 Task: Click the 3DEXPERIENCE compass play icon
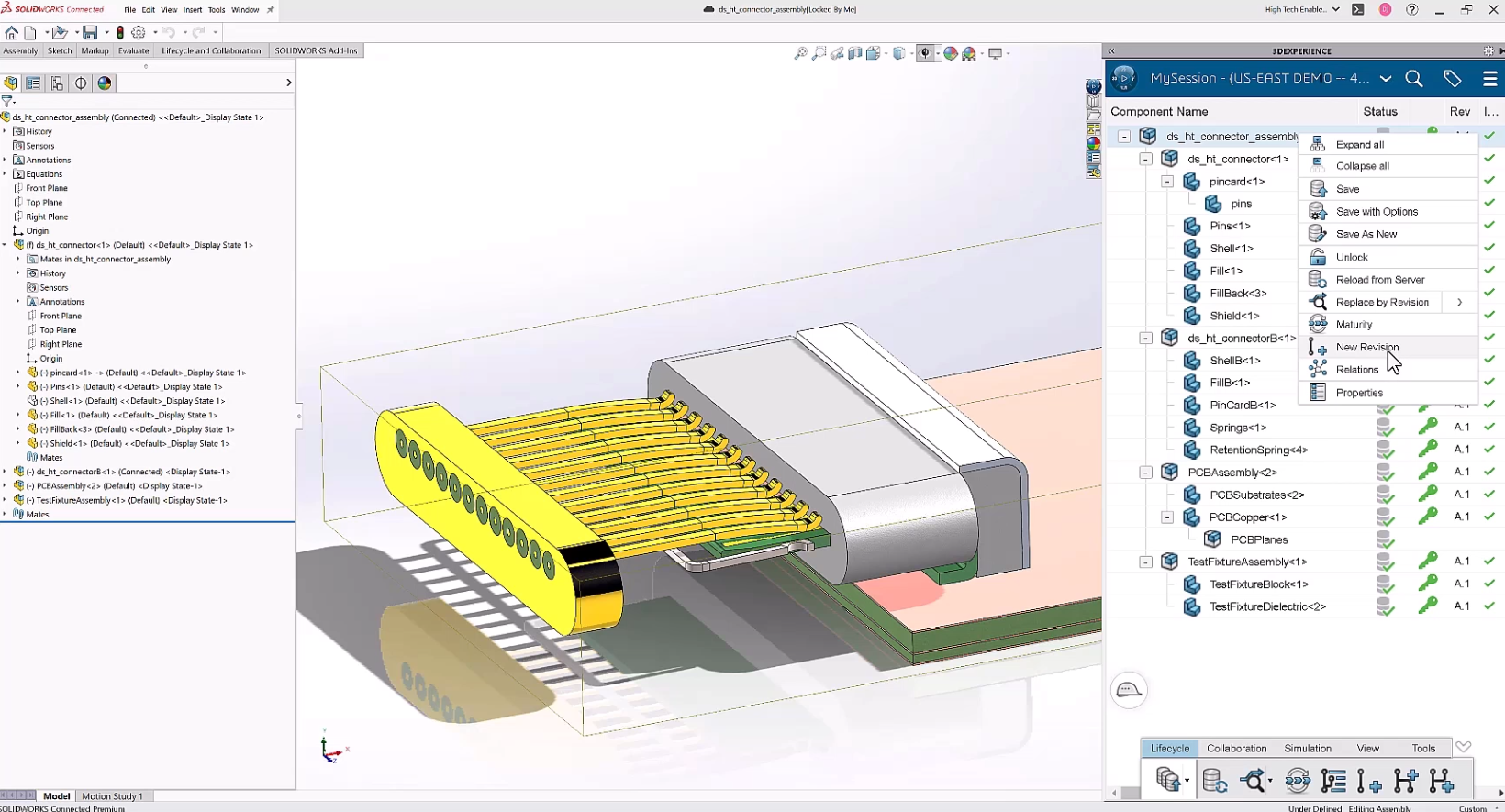1124,79
